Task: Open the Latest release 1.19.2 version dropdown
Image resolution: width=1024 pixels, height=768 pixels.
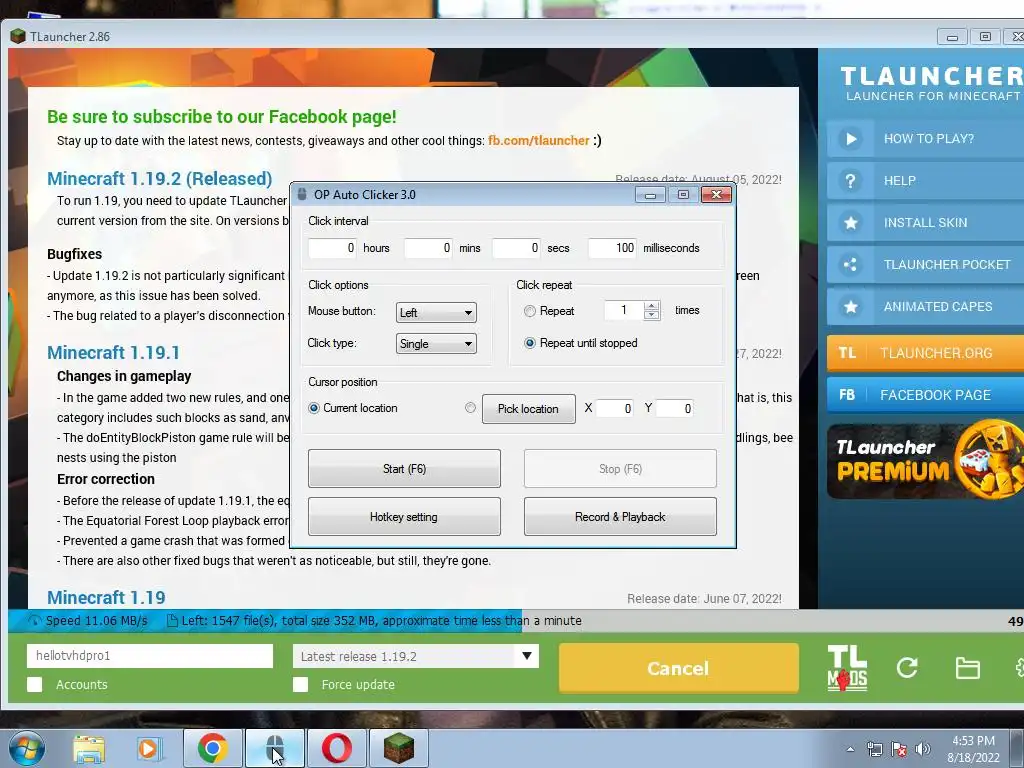Action: 416,656
